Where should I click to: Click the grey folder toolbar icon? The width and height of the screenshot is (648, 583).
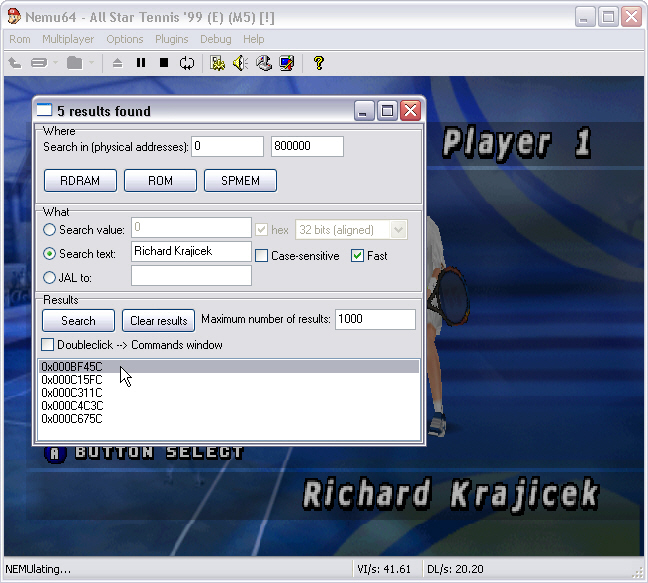[x=75, y=63]
